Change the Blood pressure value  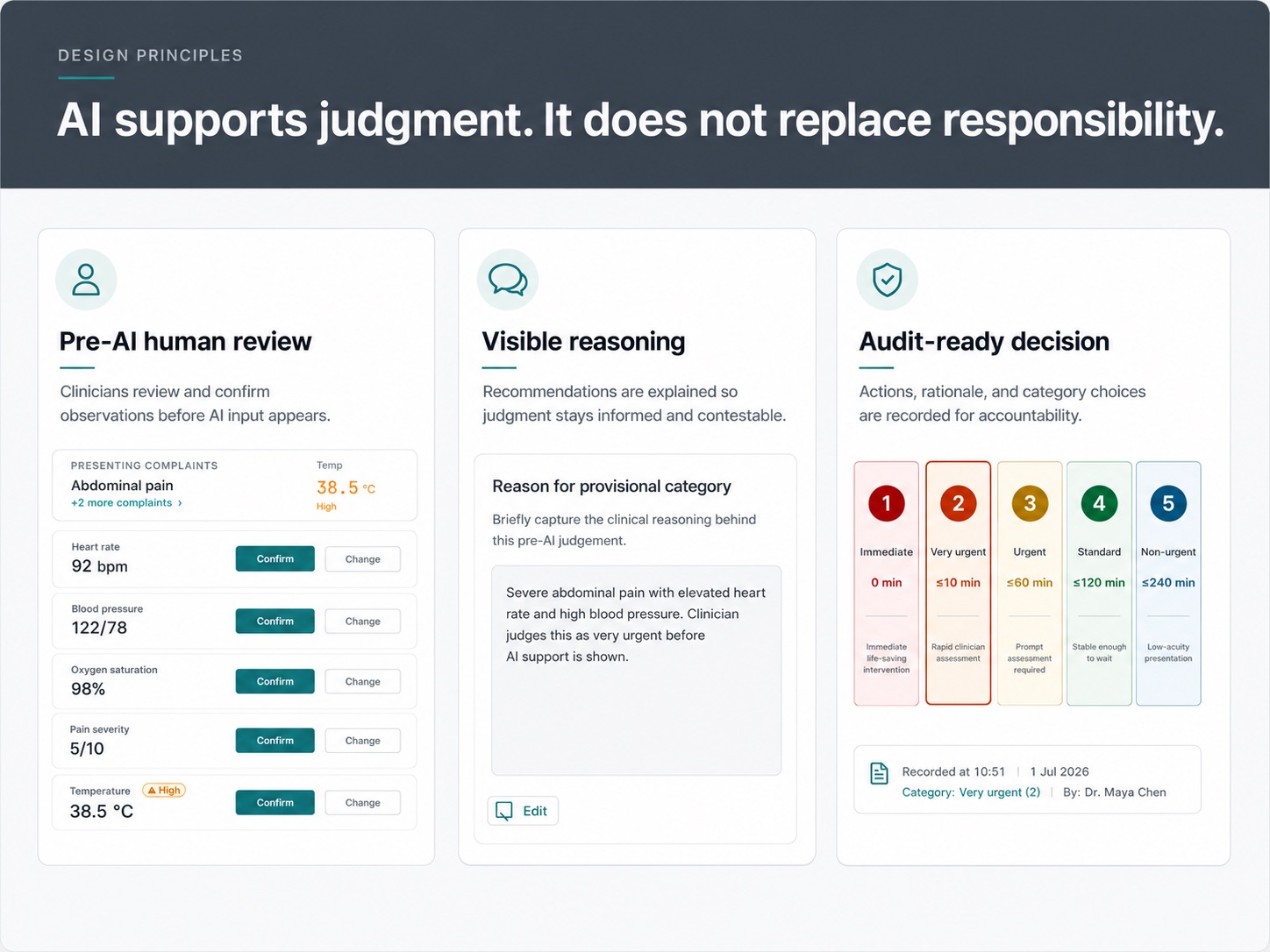point(362,621)
